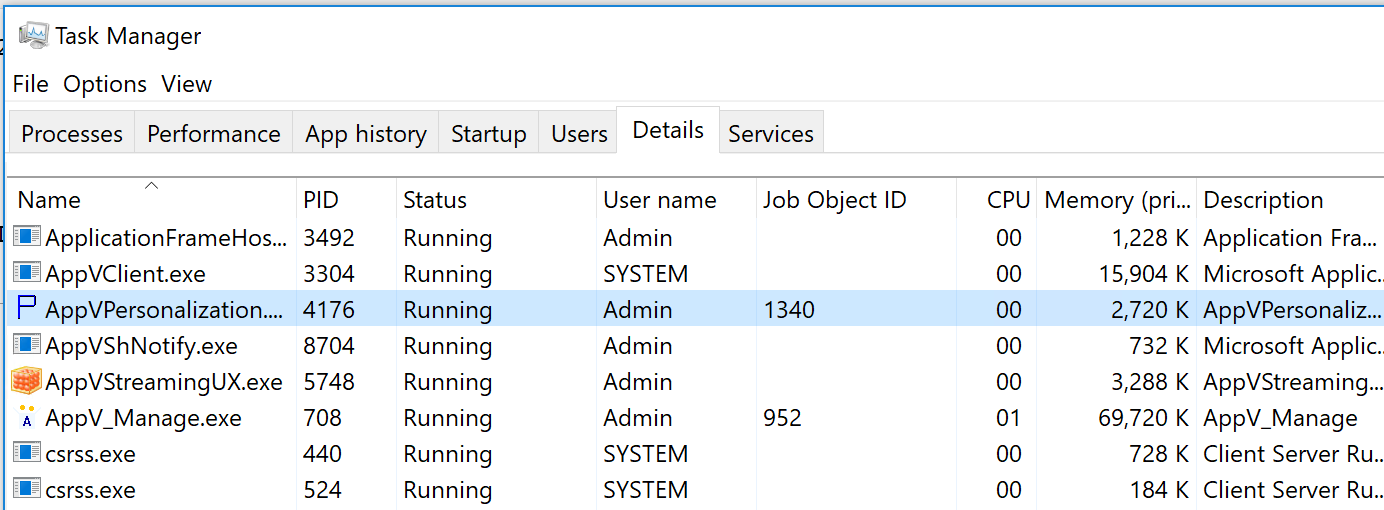
Task: Click the csrss.exe icon with PID 524
Action: click(x=27, y=489)
